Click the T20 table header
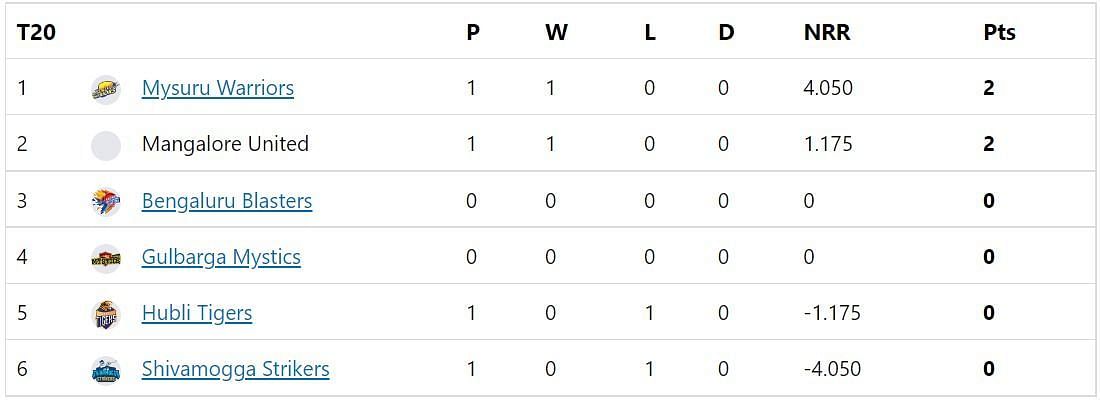Screen dimensions: 1100x401 point(36,32)
